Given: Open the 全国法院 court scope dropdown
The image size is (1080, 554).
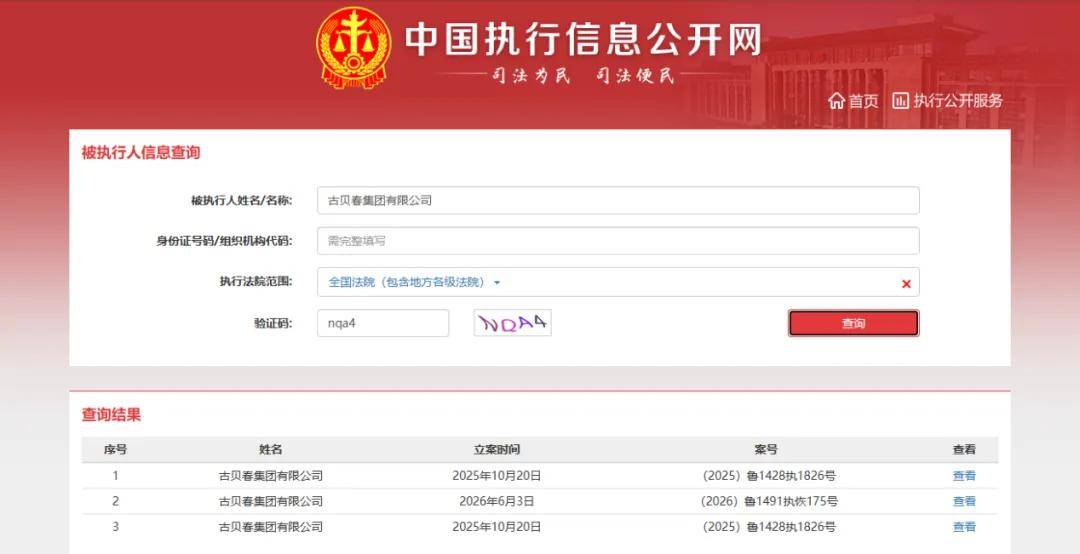Looking at the screenshot, I should click(x=414, y=282).
